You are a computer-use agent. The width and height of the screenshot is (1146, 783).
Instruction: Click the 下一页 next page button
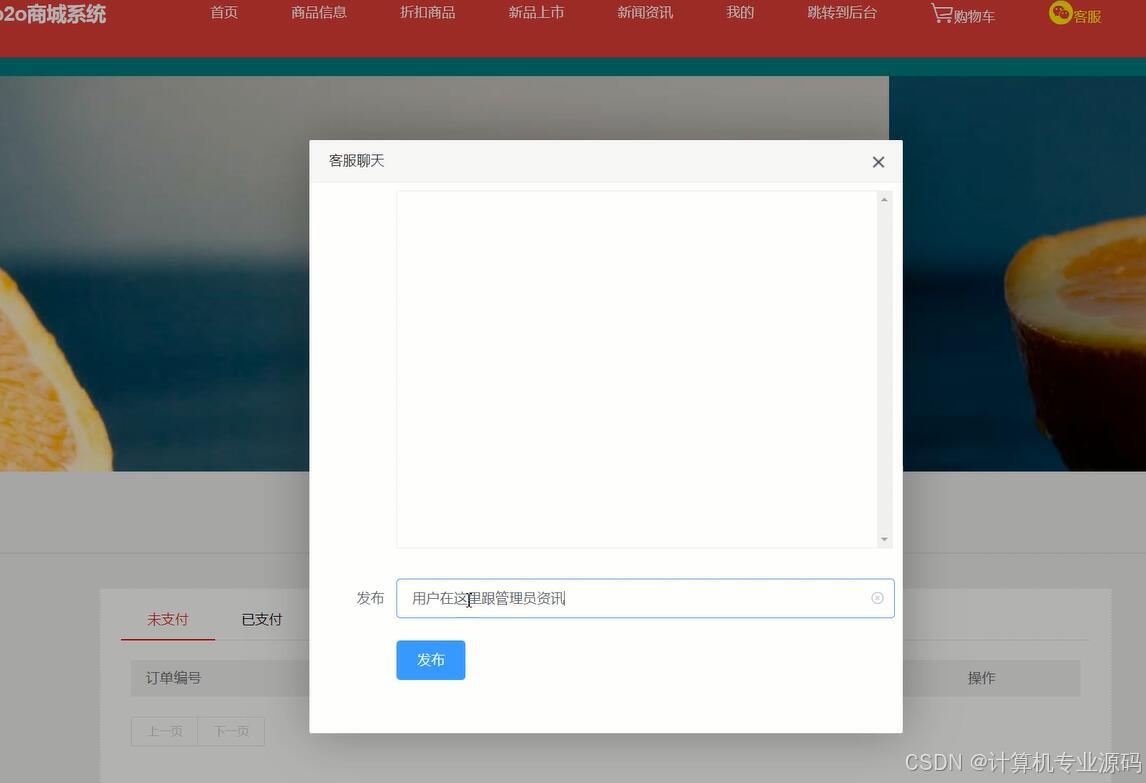[x=231, y=731]
